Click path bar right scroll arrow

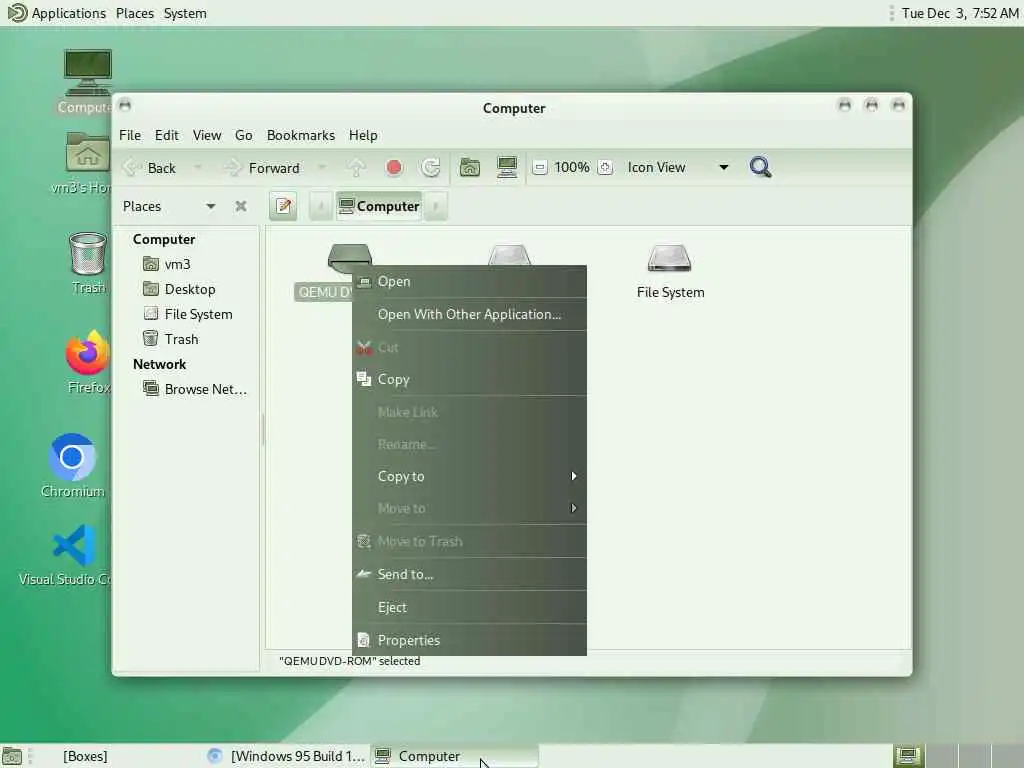pyautogui.click(x=436, y=206)
